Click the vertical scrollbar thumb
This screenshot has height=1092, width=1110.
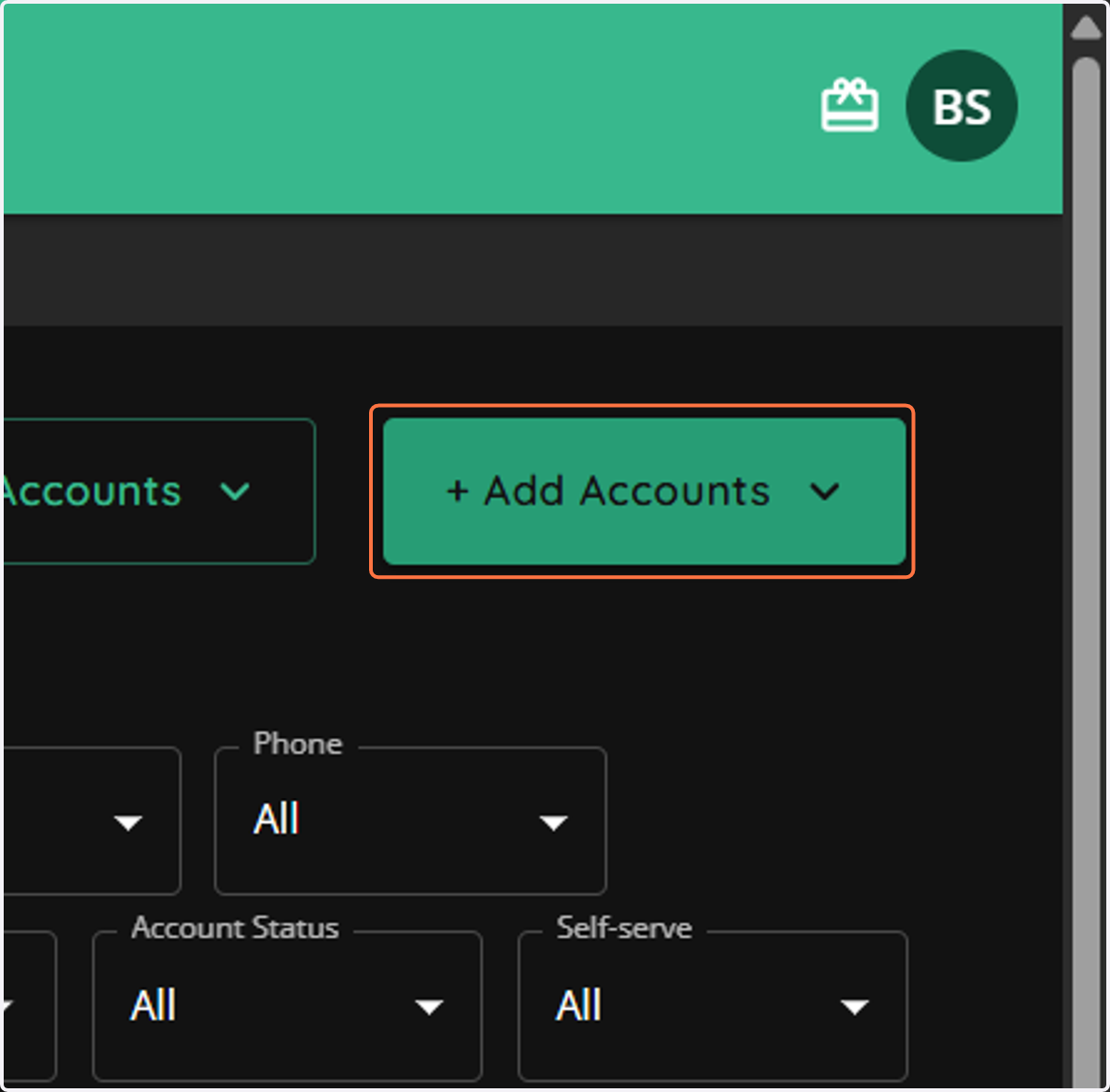(x=1087, y=573)
